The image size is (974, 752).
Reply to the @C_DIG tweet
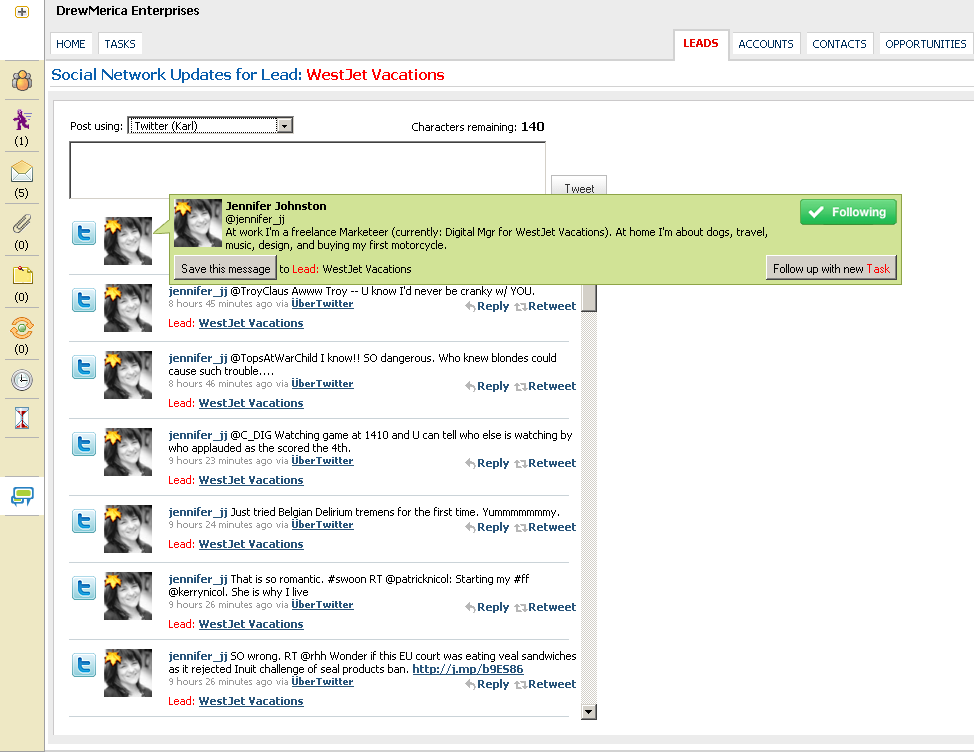487,463
